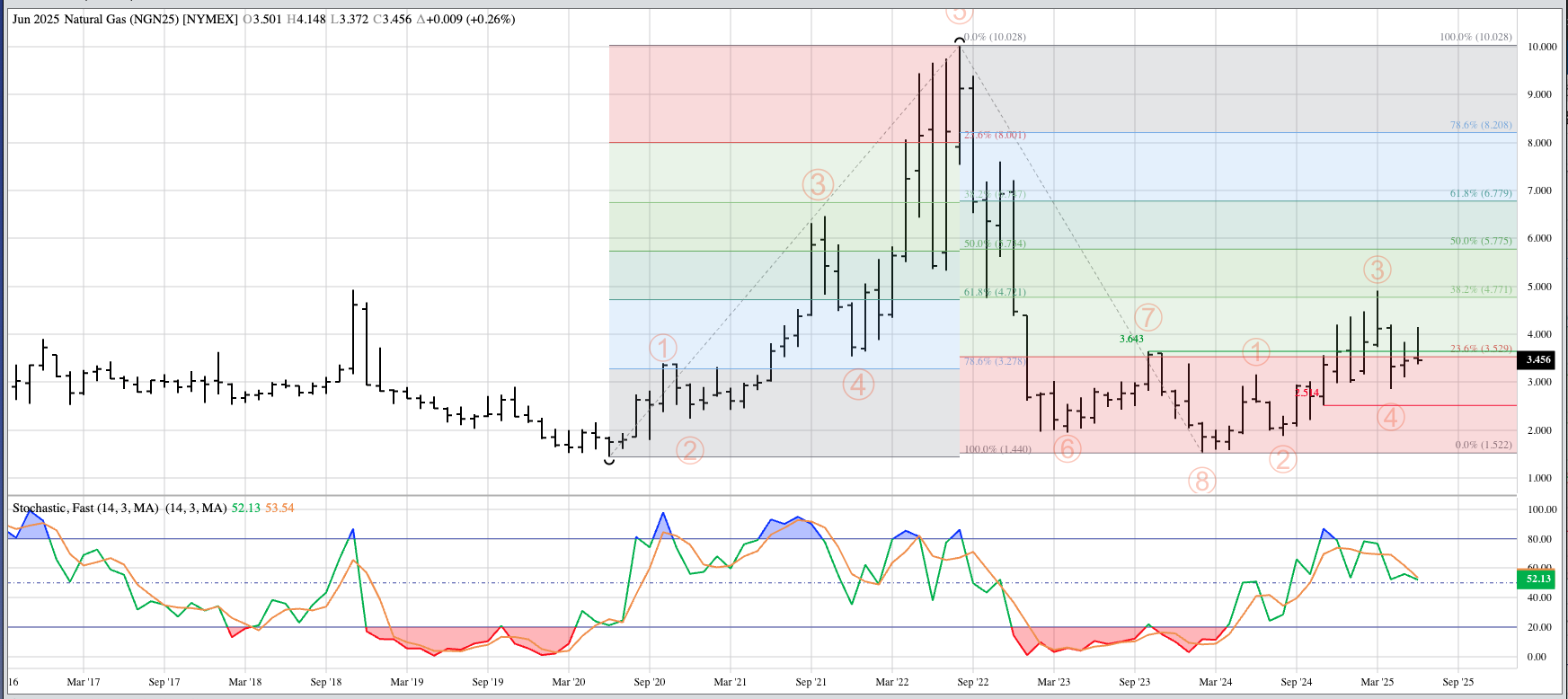Viewport: 1568px width, 699px height.
Task: Click the Fibonacci anchor handle at the 10.028 high
Action: 959,41
